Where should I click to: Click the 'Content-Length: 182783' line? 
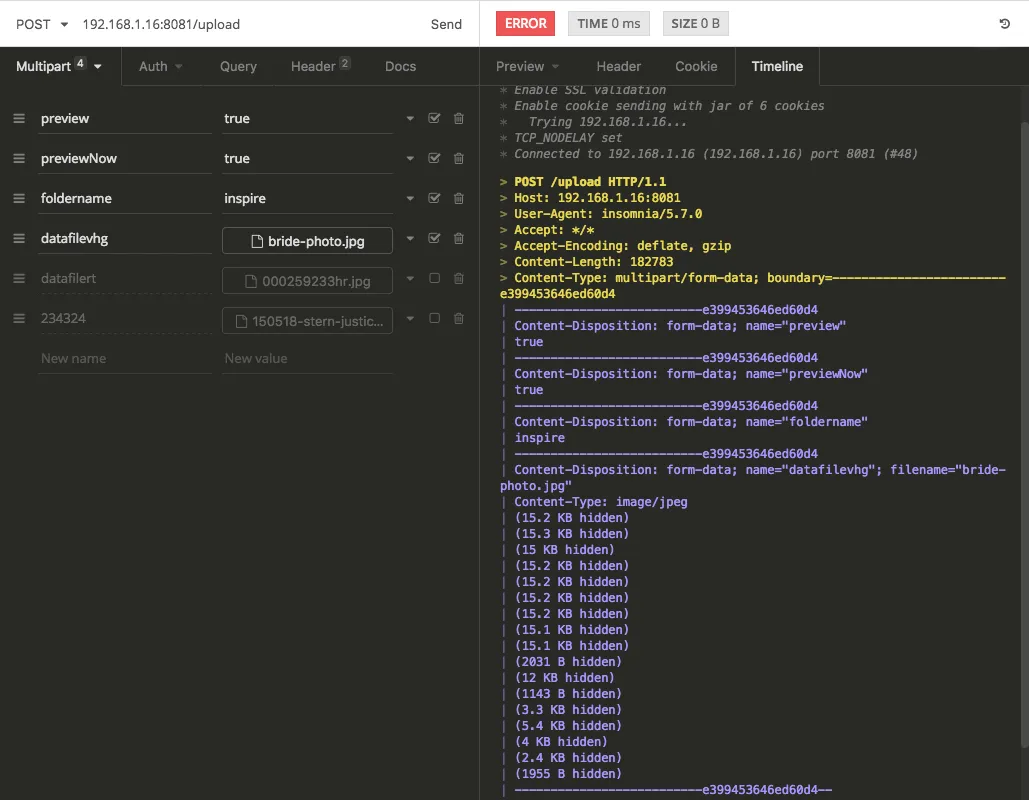click(593, 262)
